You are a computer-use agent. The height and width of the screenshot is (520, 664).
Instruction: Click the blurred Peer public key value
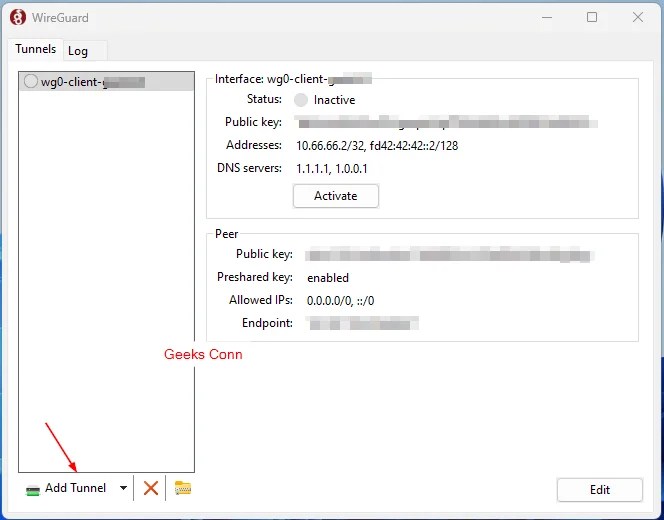[x=449, y=255]
